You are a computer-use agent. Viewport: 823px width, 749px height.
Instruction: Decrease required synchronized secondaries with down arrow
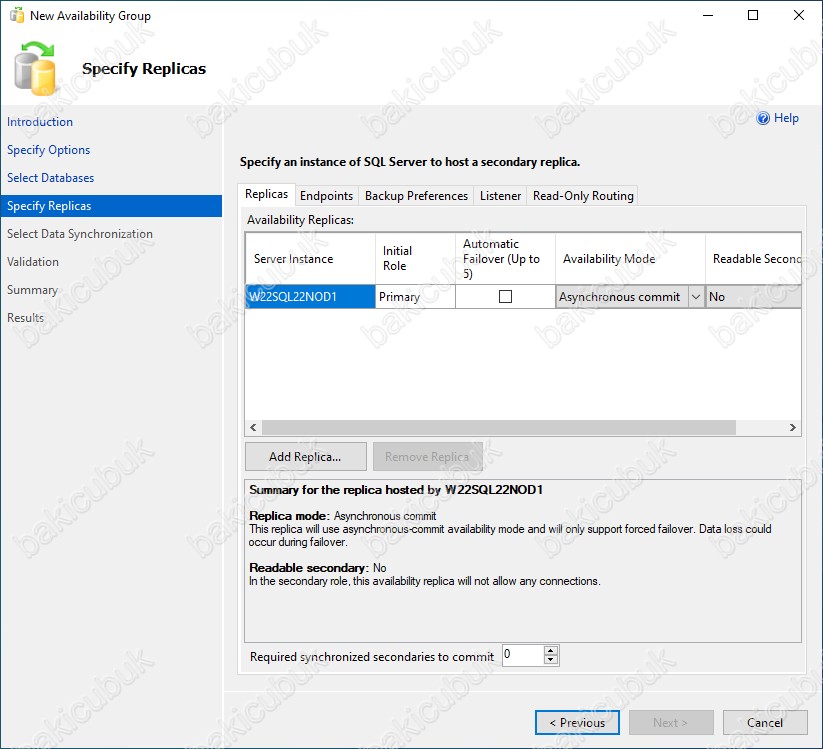[x=551, y=660]
